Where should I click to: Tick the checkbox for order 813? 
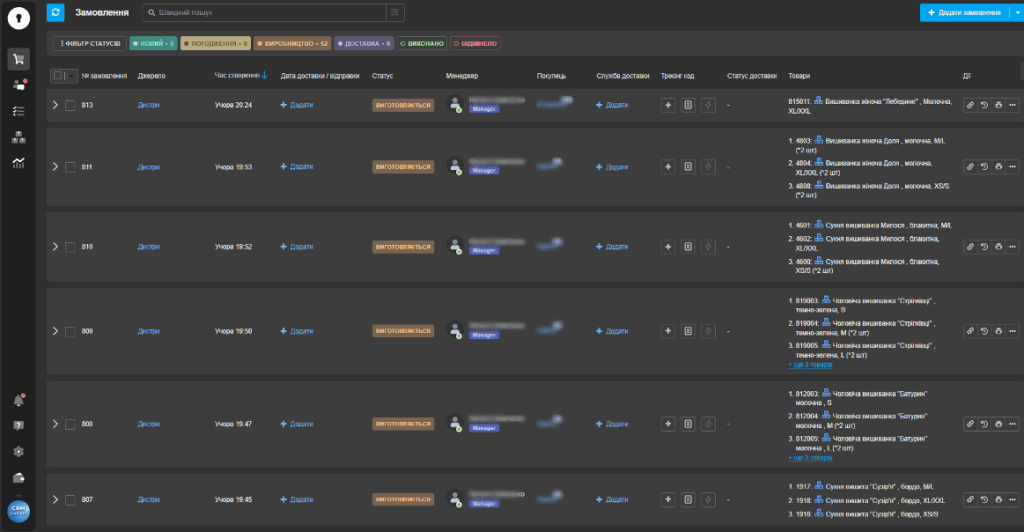[70, 105]
